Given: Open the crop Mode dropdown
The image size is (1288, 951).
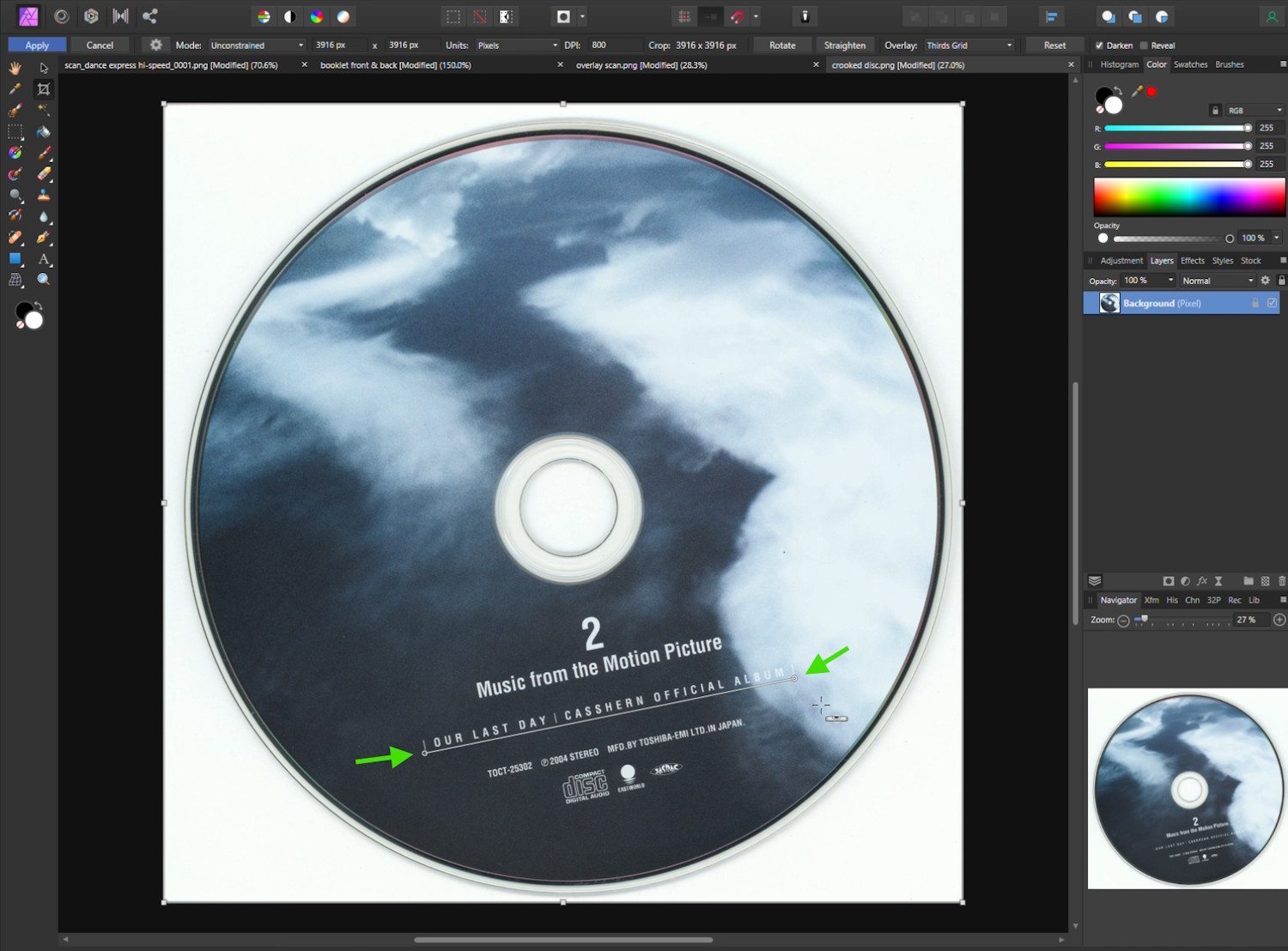Looking at the screenshot, I should pos(257,45).
